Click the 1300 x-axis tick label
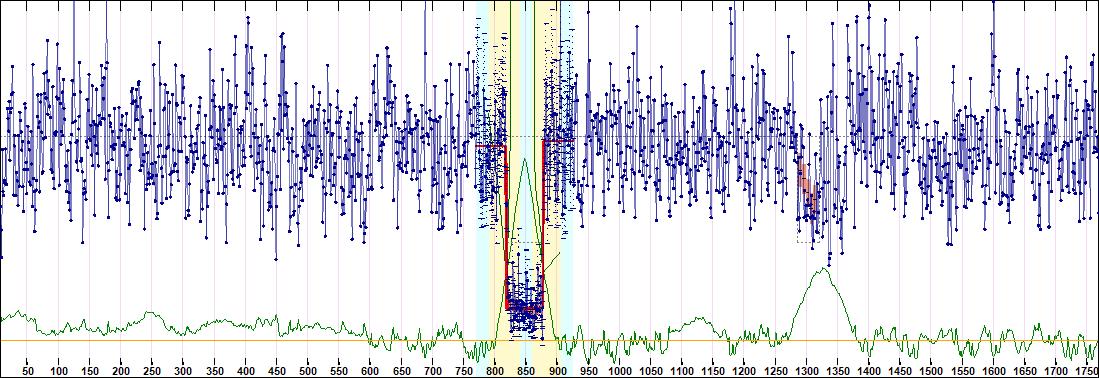Image resolution: width=1099 pixels, height=378 pixels. coord(806,370)
